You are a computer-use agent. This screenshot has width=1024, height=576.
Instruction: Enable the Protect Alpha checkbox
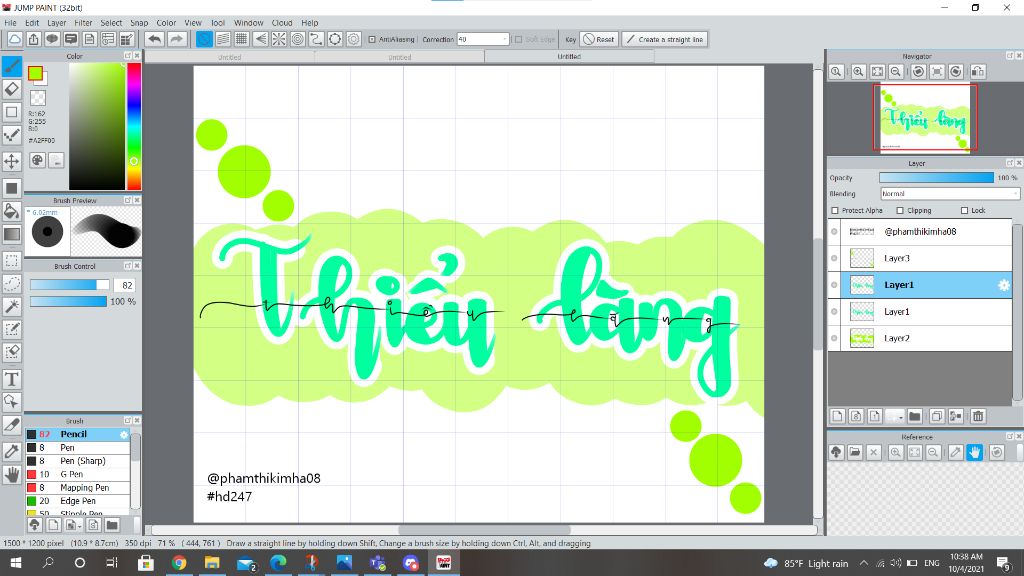point(835,210)
